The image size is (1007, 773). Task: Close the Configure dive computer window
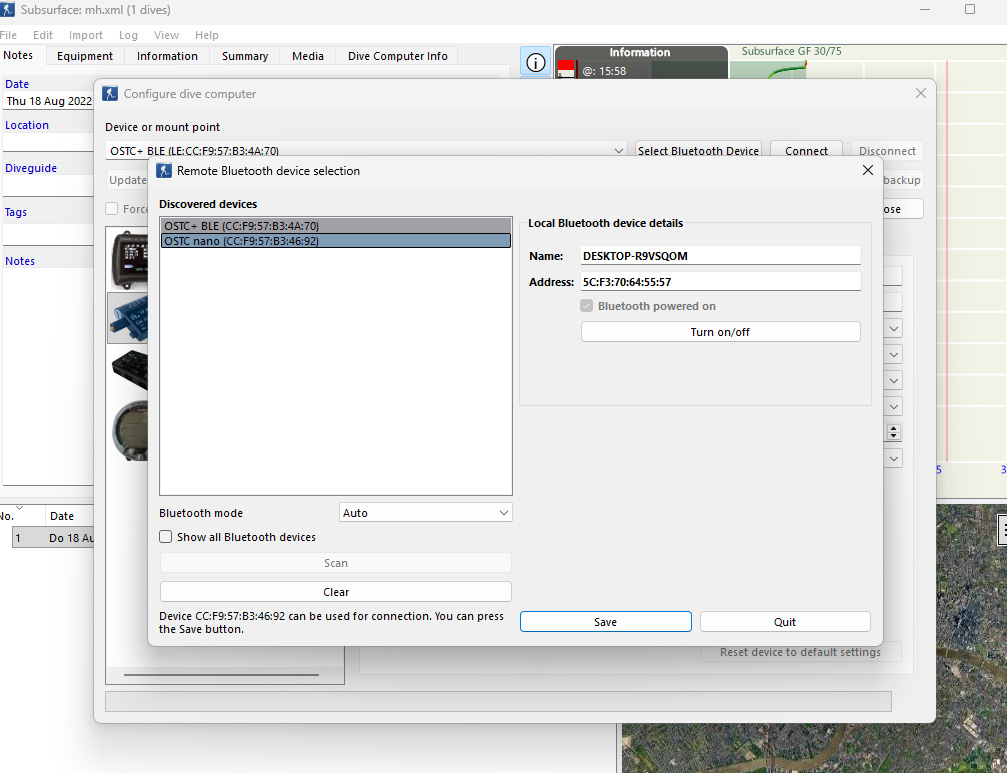coord(920,93)
